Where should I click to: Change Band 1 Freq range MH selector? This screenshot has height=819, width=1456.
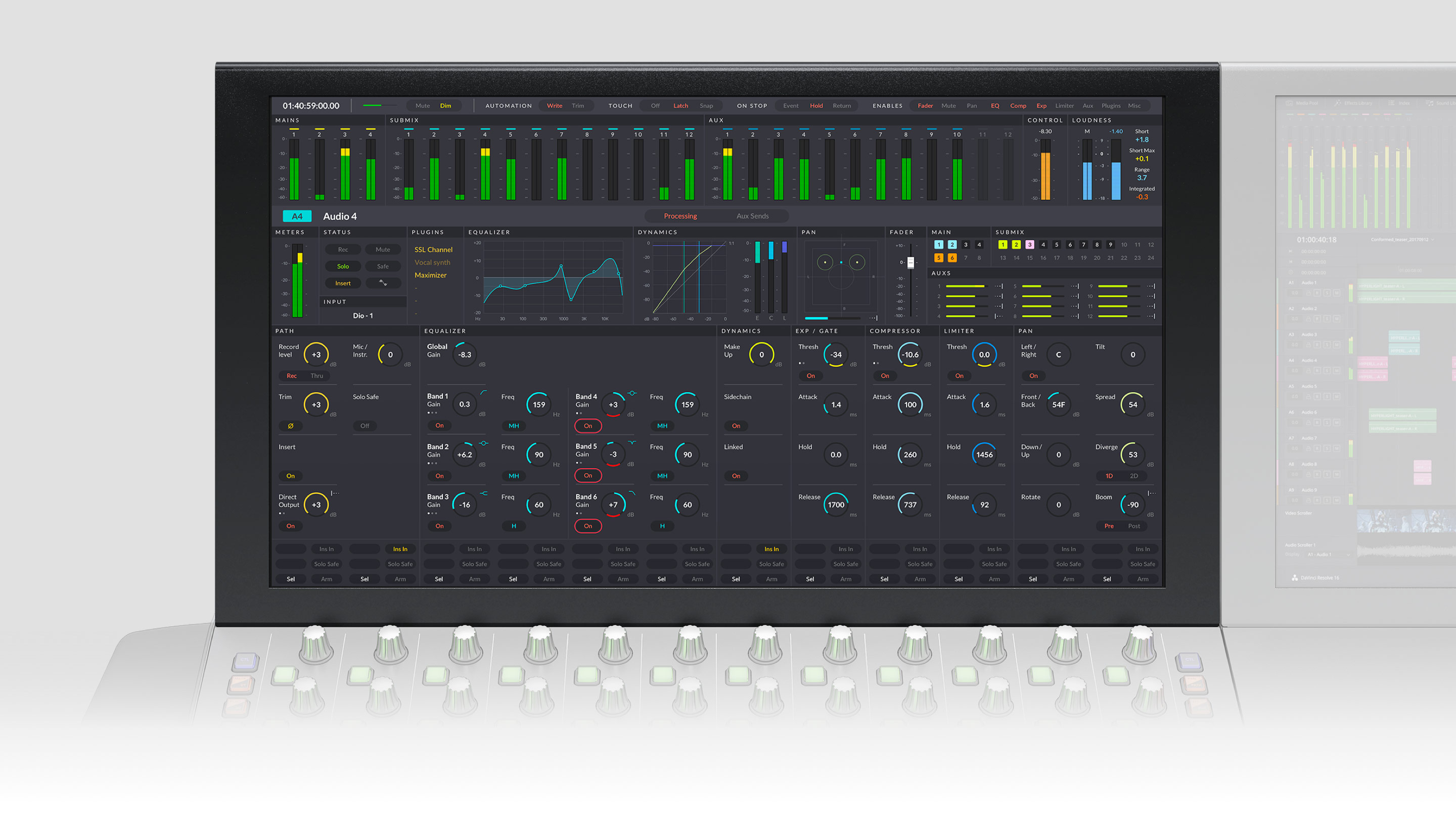pyautogui.click(x=513, y=426)
